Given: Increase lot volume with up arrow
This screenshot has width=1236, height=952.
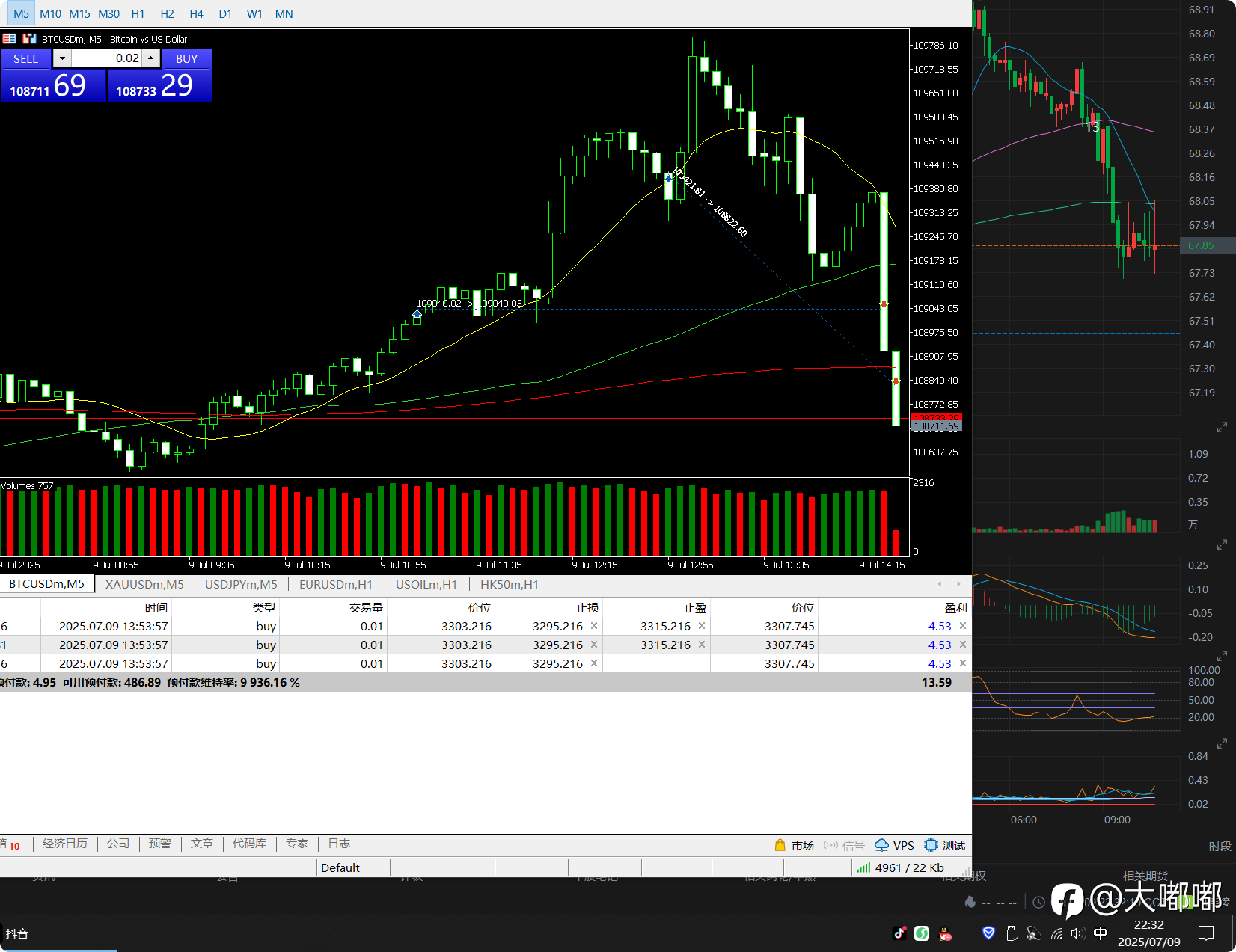Looking at the screenshot, I should [x=151, y=58].
